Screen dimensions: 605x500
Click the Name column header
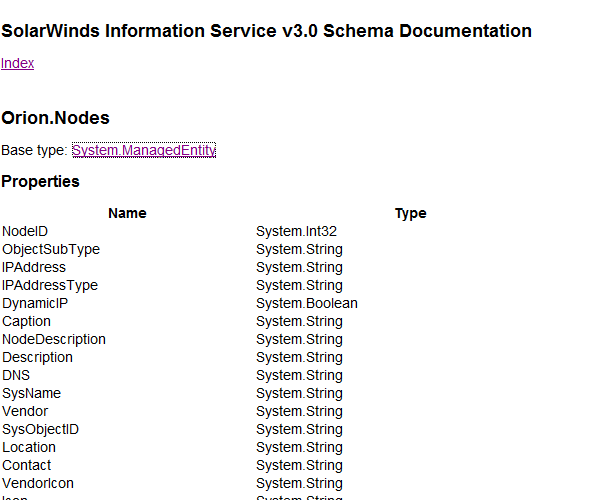point(127,213)
